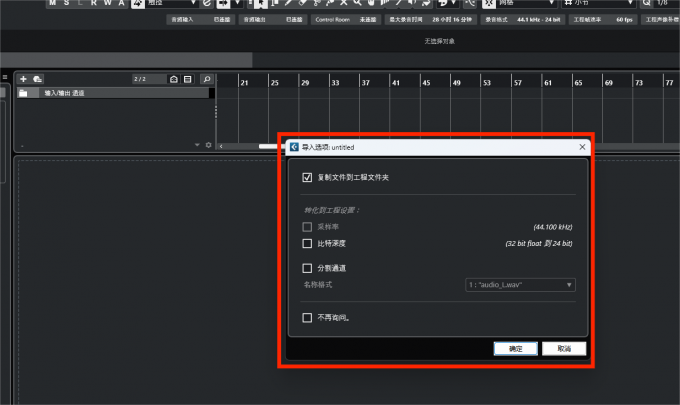Select the Object Selection arrow tool

[x=260, y=3]
